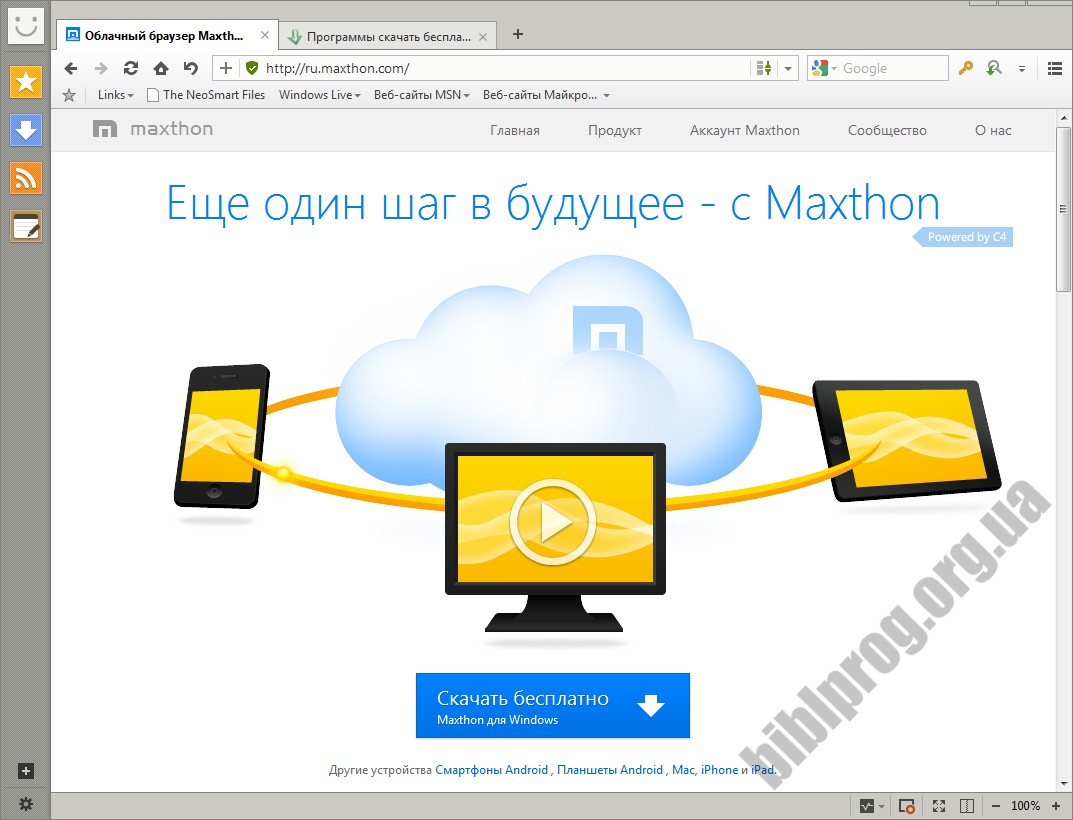
Task: Expand the address bar history dropdown
Action: pyautogui.click(x=788, y=68)
